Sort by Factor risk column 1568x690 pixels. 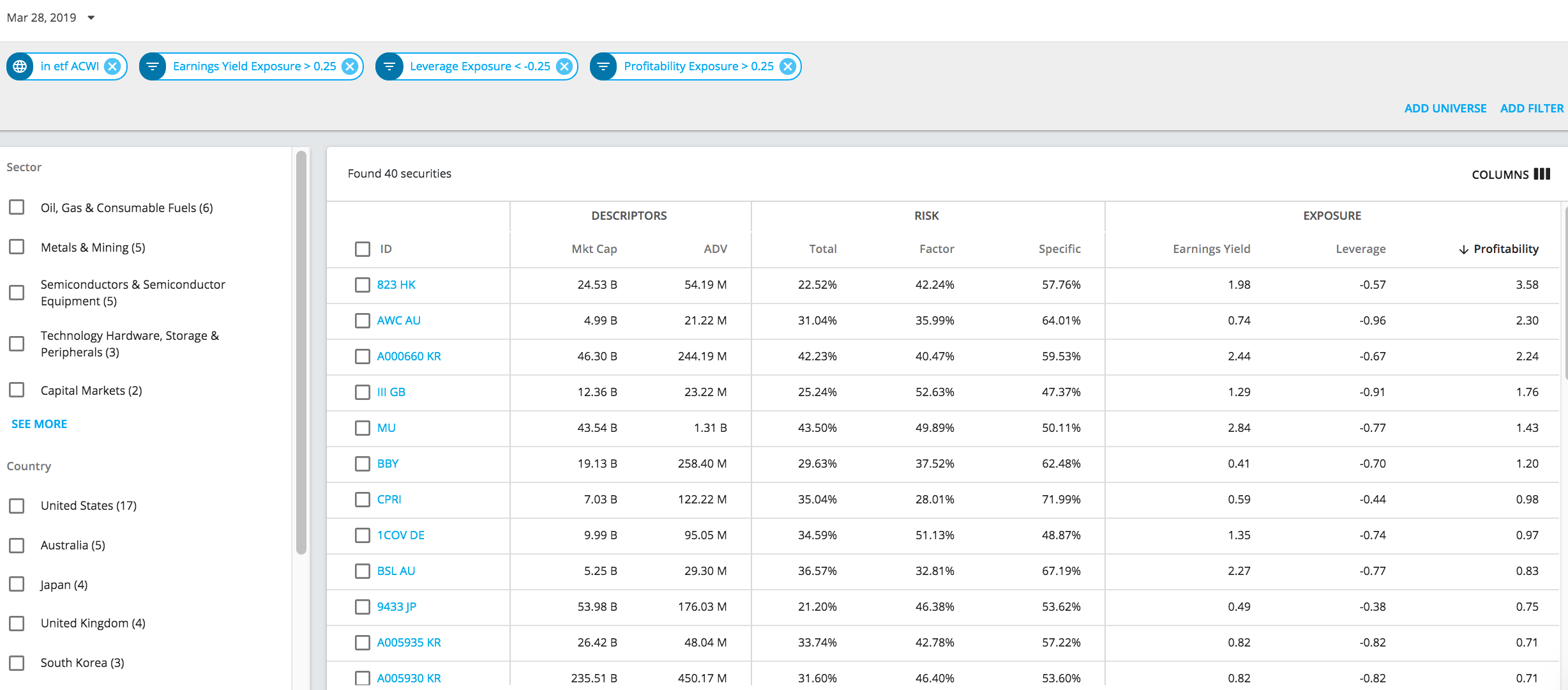point(937,249)
